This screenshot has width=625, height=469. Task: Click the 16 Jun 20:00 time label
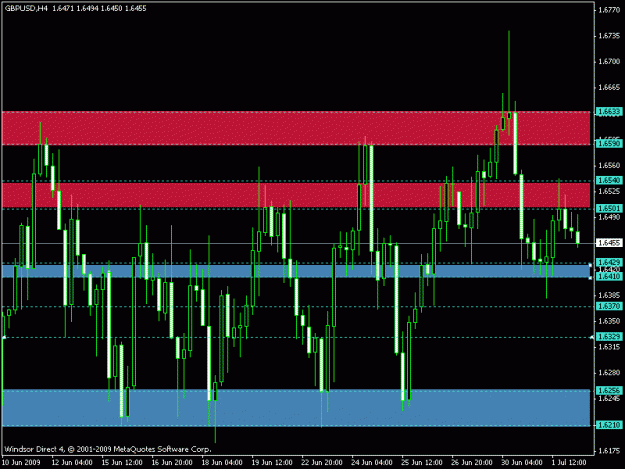tap(172, 463)
